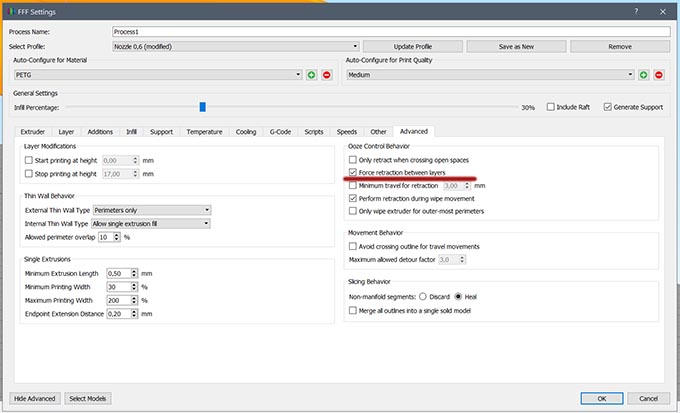Click the Endpoint Extension Distance value field
The height and width of the screenshot is (413, 680).
click(x=118, y=314)
